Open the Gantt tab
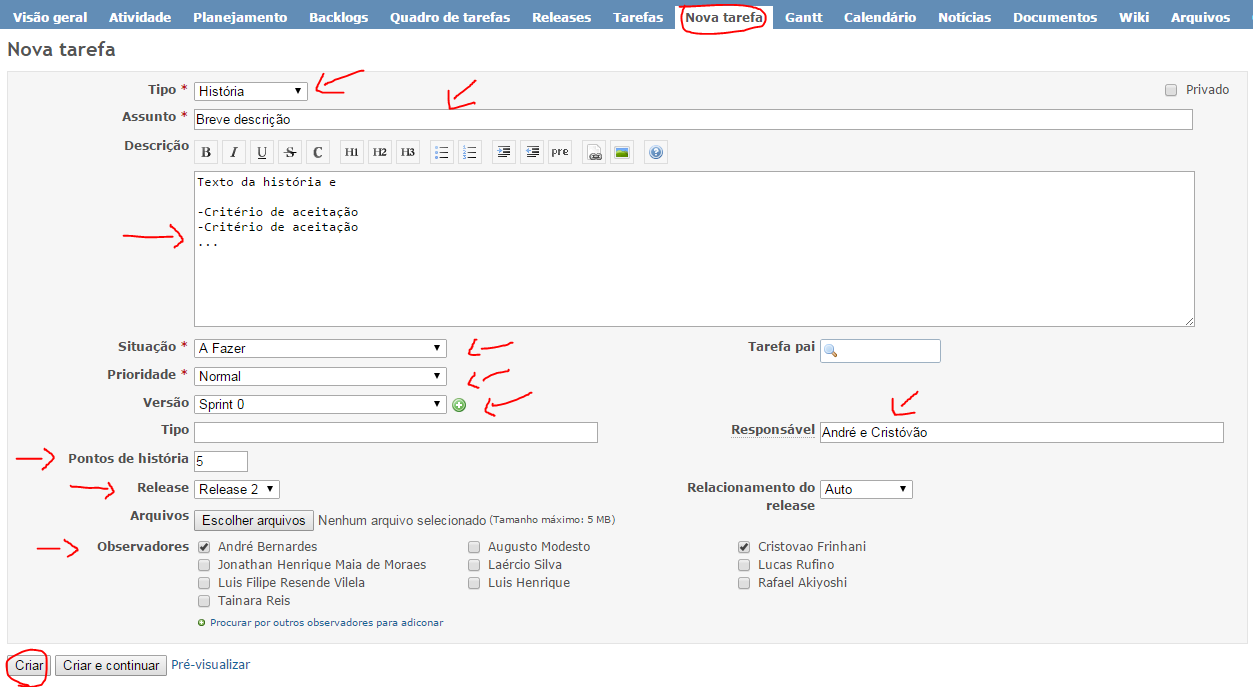Screen dimensions: 1253x687 (804, 17)
